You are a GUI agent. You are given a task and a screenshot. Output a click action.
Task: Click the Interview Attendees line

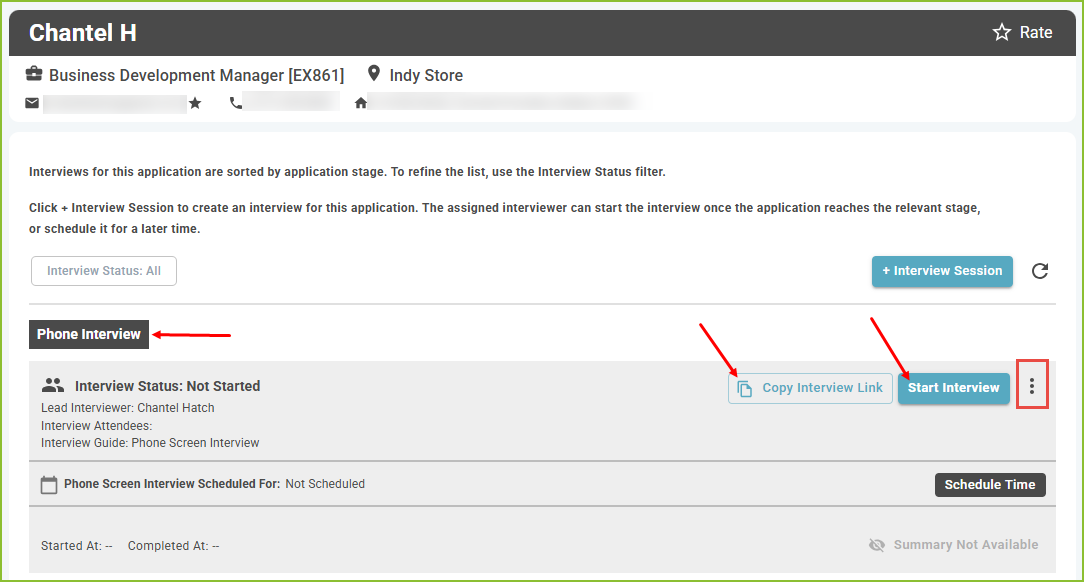tap(97, 426)
